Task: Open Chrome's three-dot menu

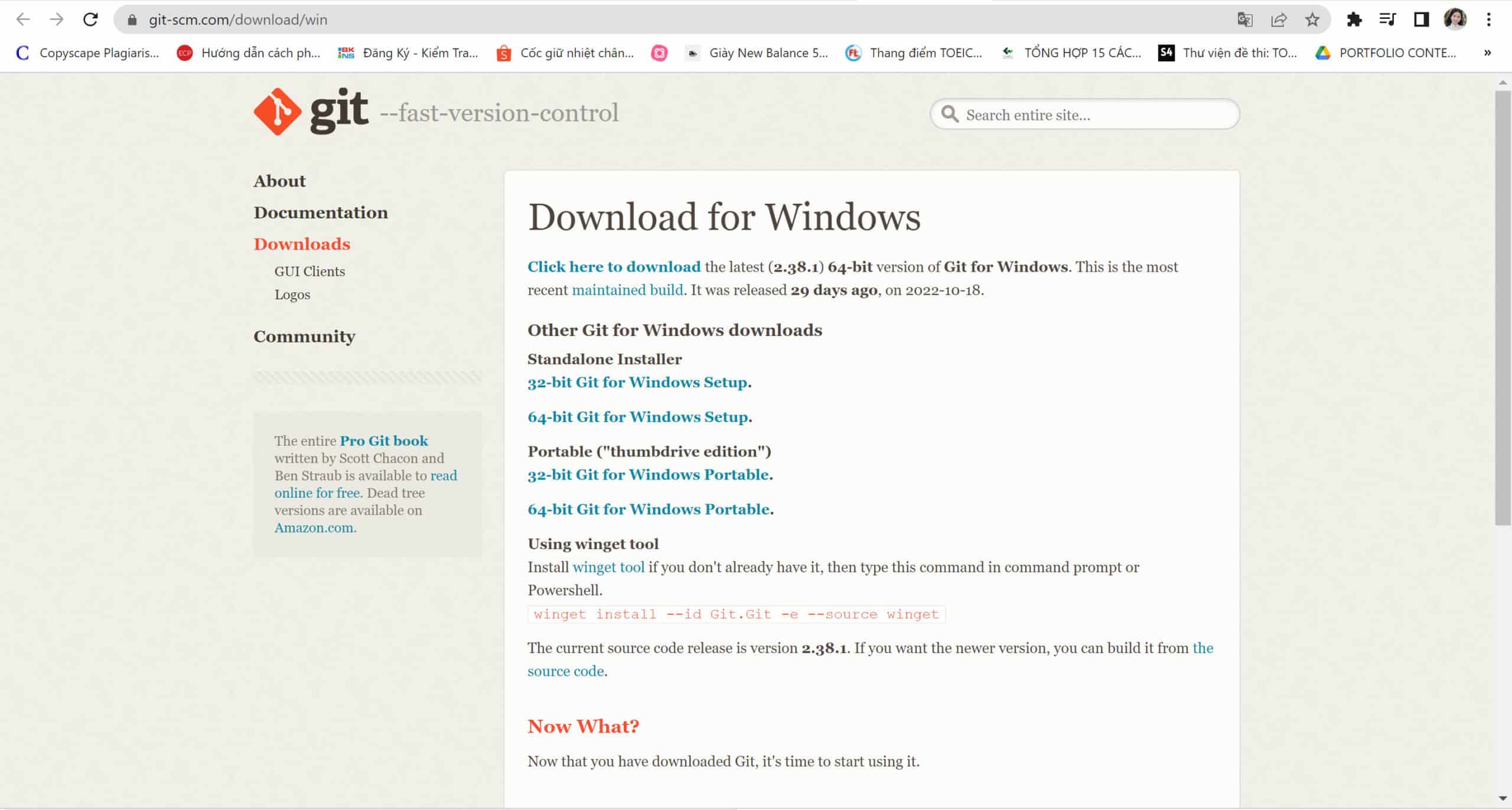Action: [1488, 19]
